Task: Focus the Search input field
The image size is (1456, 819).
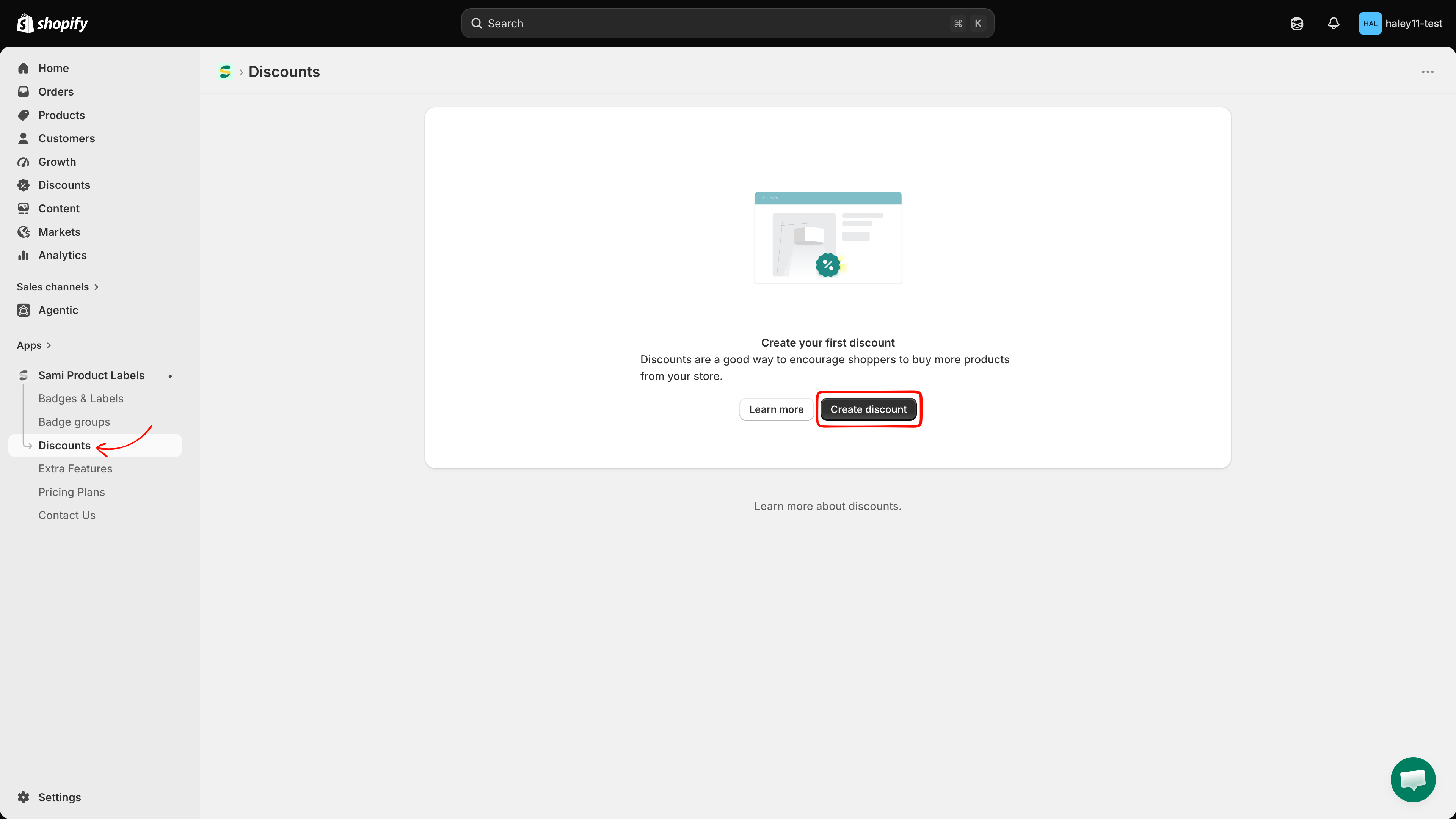Action: coord(728,23)
